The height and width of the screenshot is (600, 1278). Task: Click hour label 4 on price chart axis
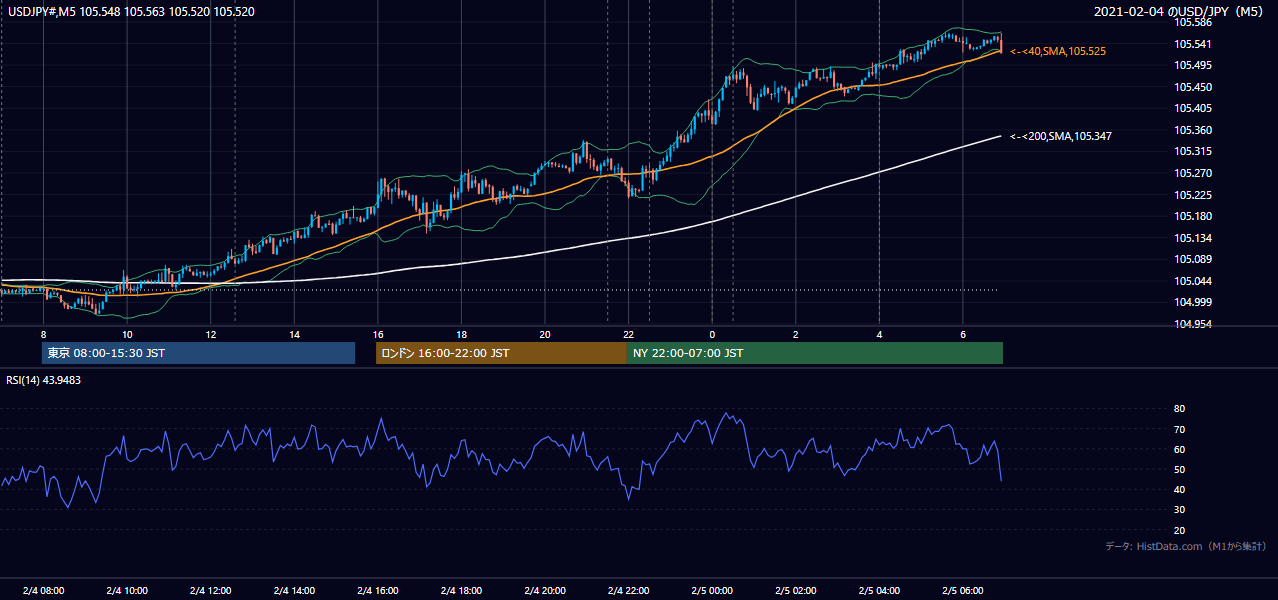point(879,334)
